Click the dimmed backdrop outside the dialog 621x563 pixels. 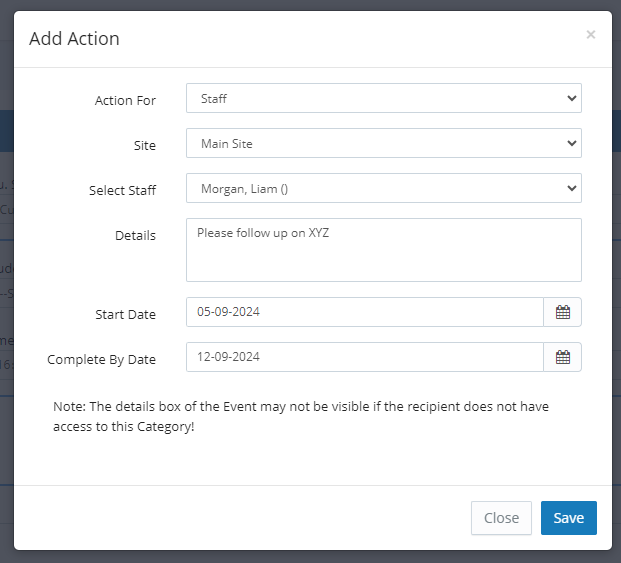(x=6, y=300)
